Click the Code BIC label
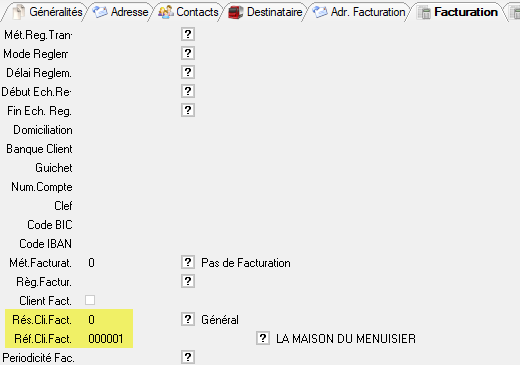Screen dimensions: 520x365 (50, 225)
